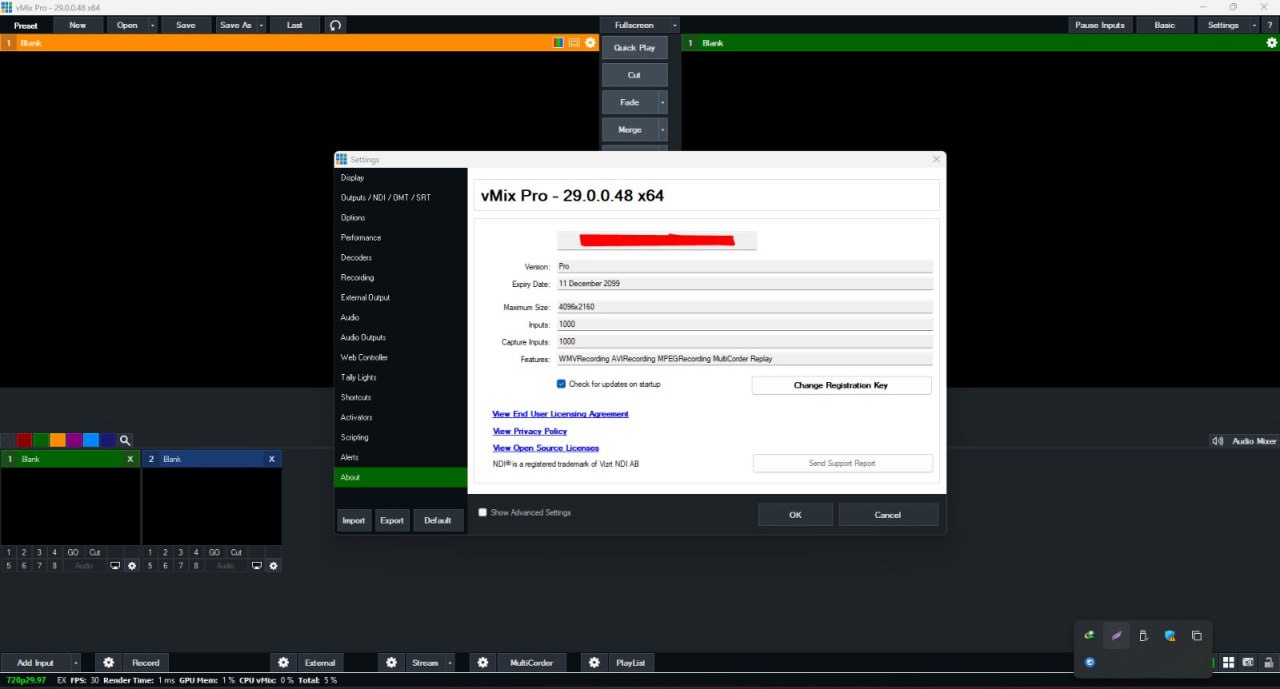Click the Quick Play transition button

pyautogui.click(x=634, y=47)
